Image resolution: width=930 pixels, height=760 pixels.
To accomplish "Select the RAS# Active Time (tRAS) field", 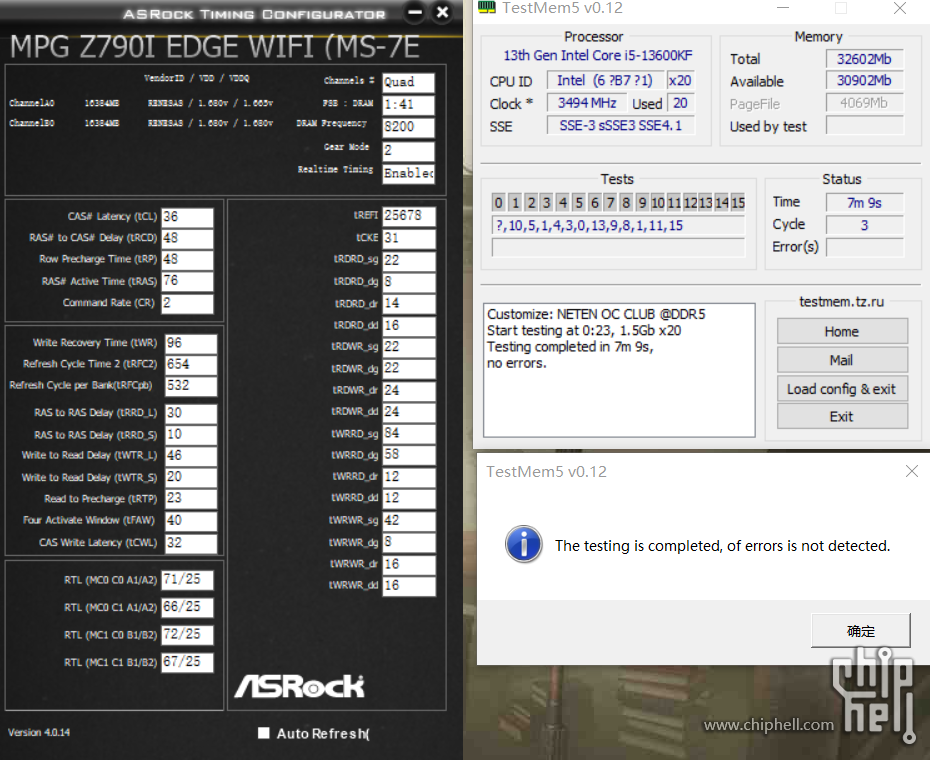I will pyautogui.click(x=187, y=281).
